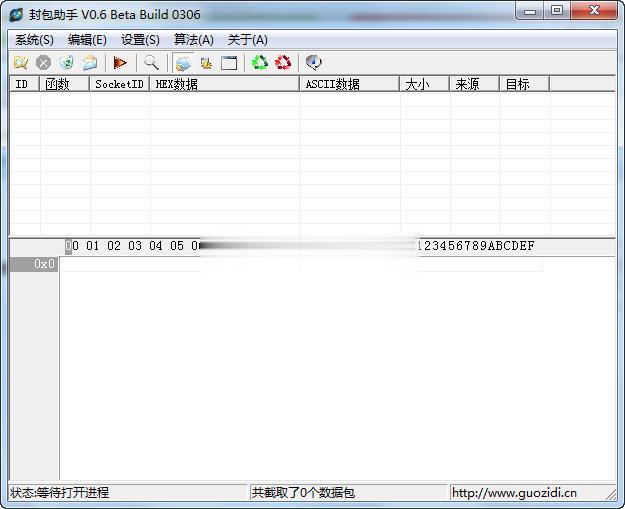This screenshot has width=625, height=509.
Task: Open the http://www.guozidi.cn link
Action: coord(514,493)
